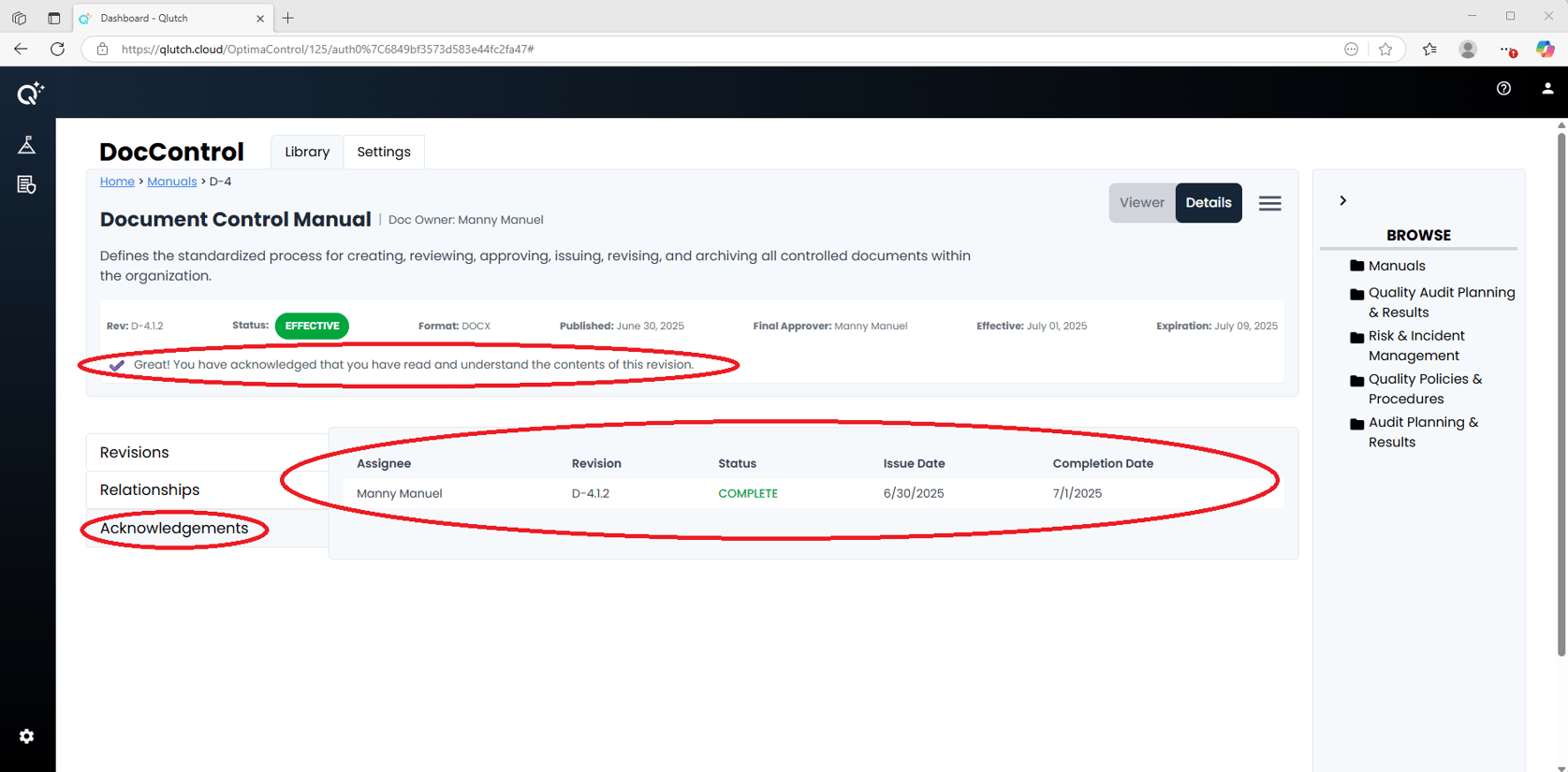Viewport: 1568px width, 772px height.
Task: Switch to the Settings tab
Action: 384,152
